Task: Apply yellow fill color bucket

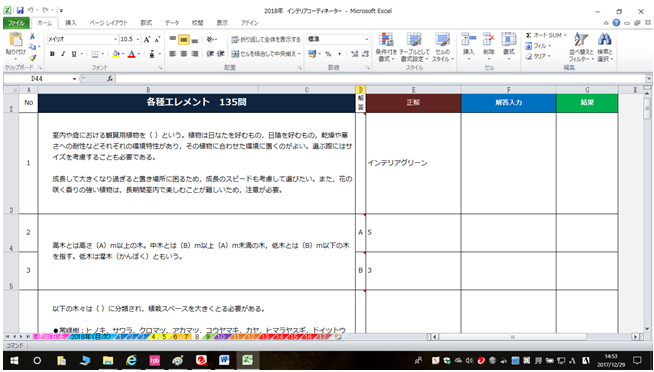Action: [x=116, y=54]
